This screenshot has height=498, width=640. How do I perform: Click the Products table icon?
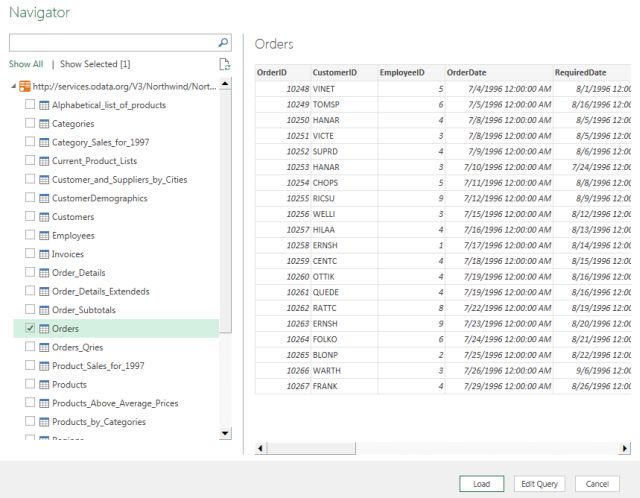click(x=44, y=384)
